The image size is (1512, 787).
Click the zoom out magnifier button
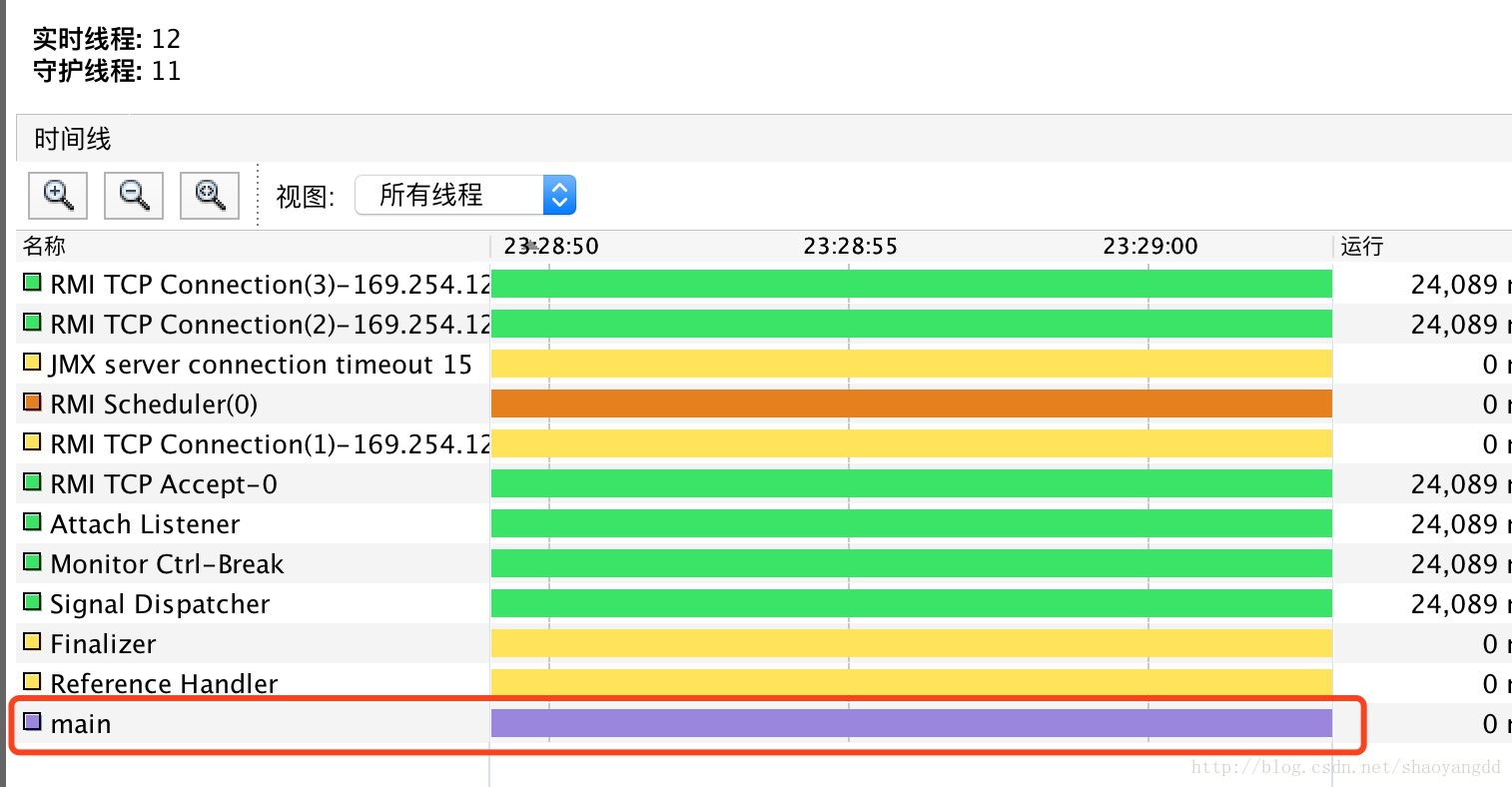(x=134, y=195)
